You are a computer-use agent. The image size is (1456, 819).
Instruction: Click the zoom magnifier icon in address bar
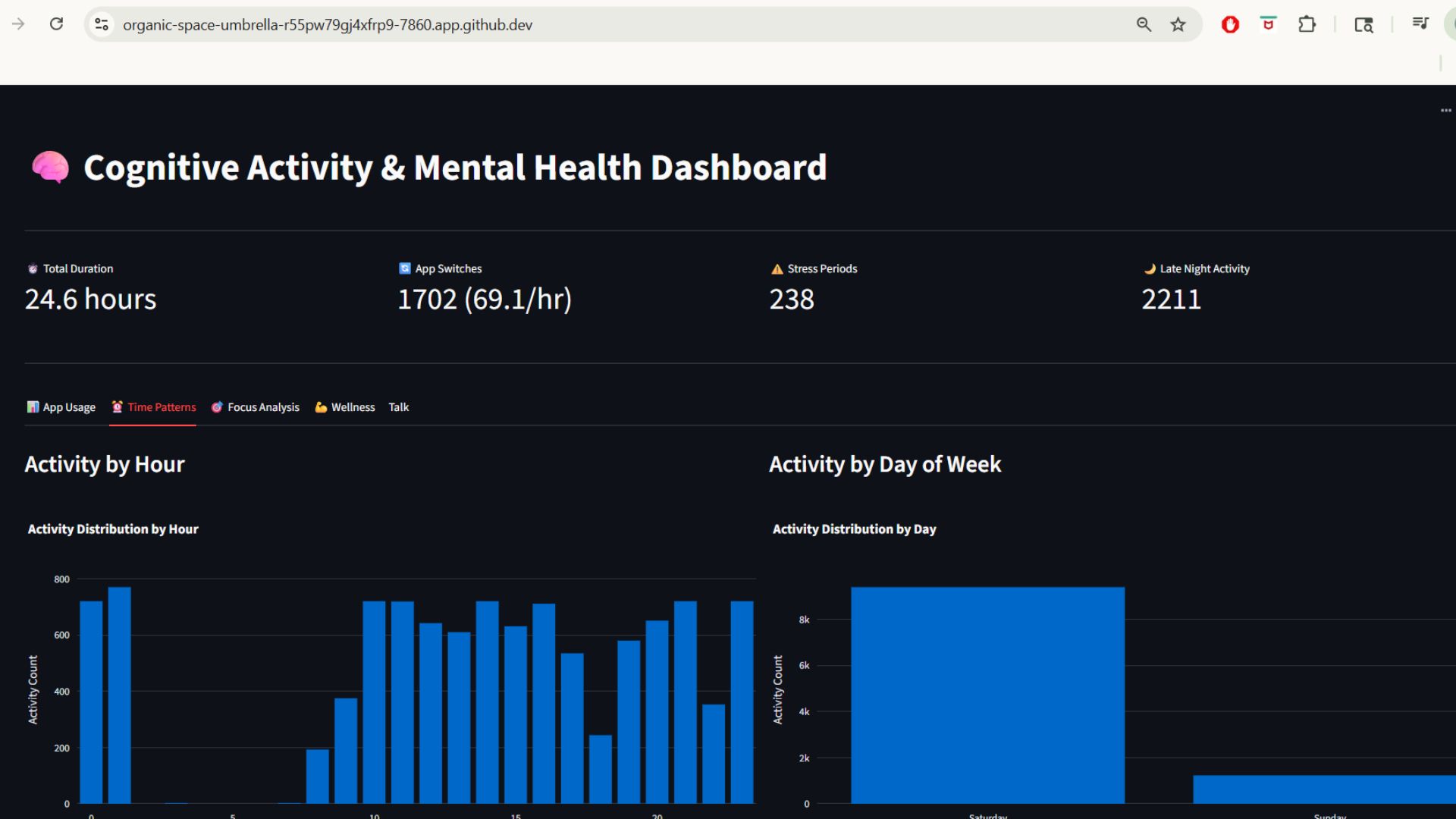pos(1144,24)
